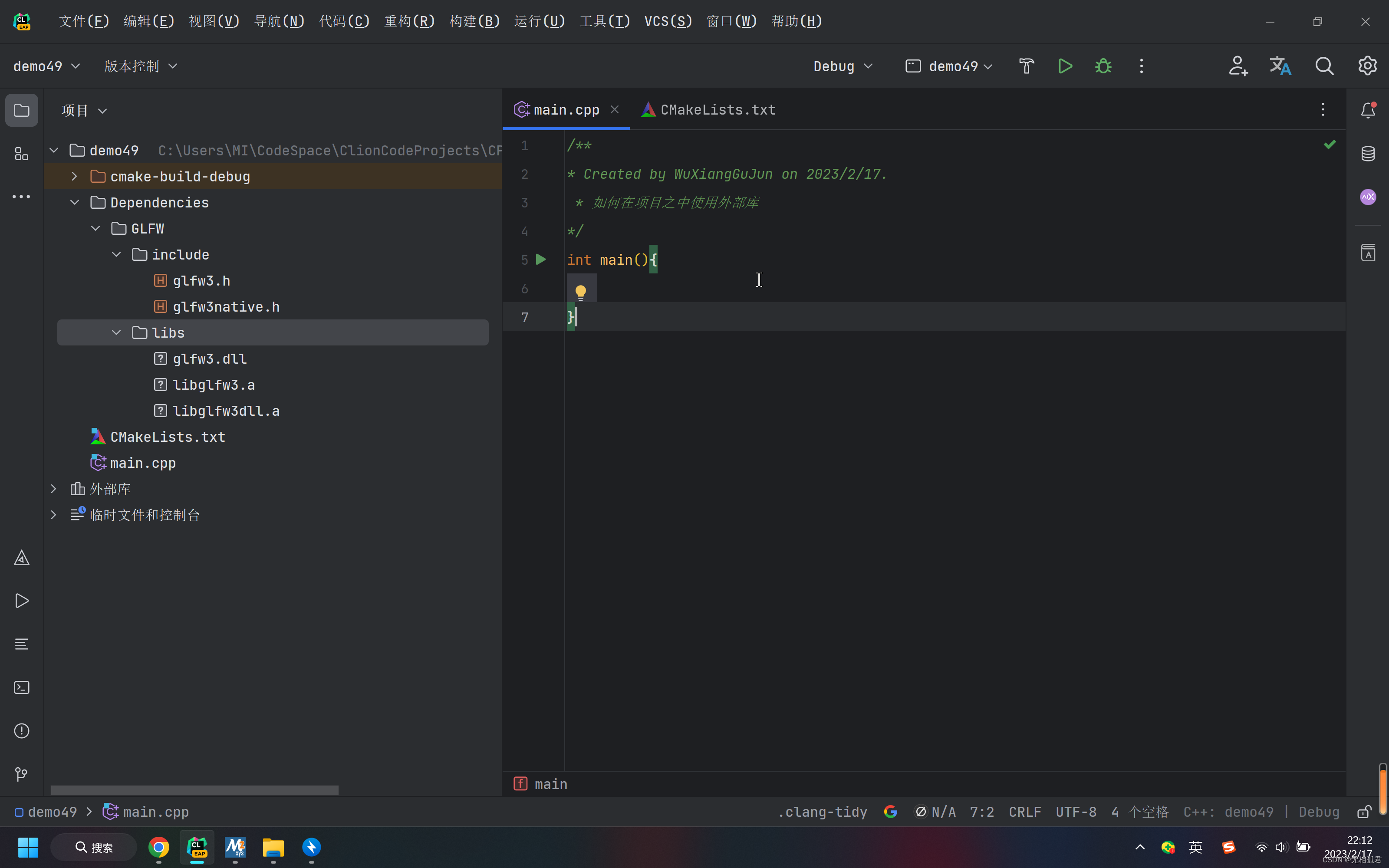This screenshot has width=1389, height=868.
Task: Open the Terminal tool window
Action: pos(21,687)
